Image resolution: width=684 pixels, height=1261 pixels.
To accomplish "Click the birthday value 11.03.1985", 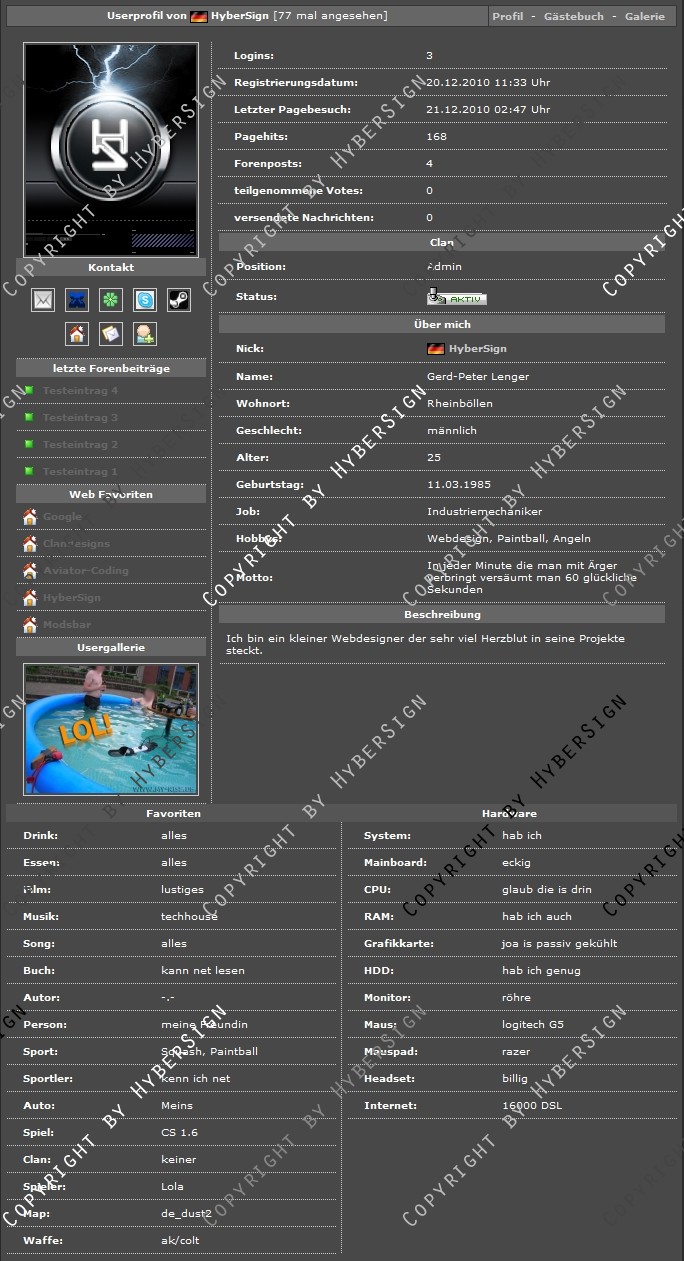I will pos(459,484).
